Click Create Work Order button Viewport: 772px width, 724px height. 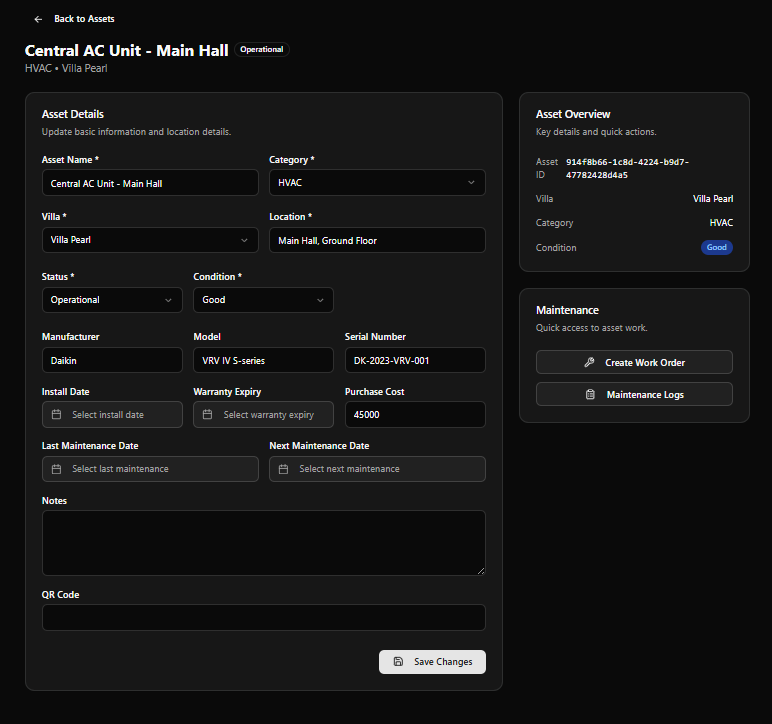[634, 362]
